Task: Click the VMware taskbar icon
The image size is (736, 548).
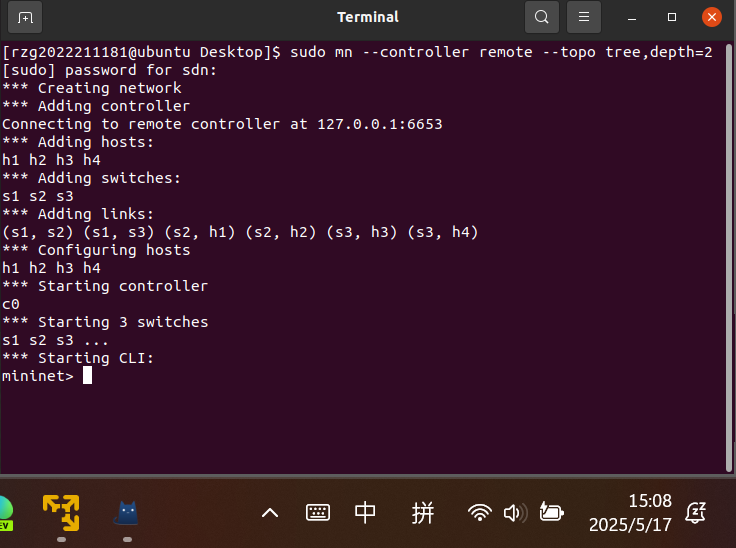Action: [61, 512]
